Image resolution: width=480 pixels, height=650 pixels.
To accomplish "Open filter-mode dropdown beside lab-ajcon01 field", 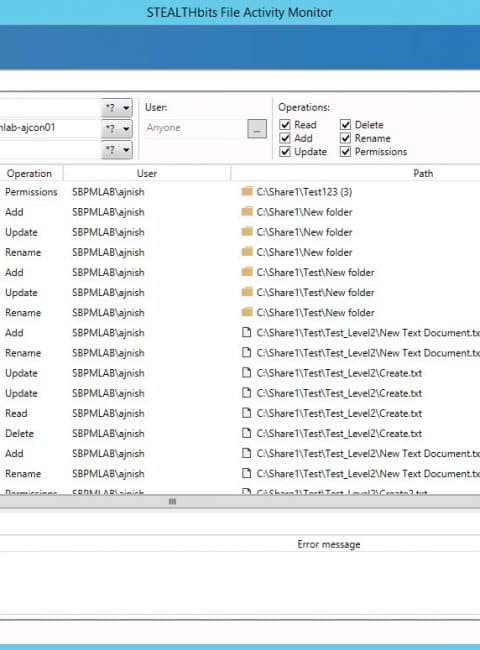I will tap(117, 129).
